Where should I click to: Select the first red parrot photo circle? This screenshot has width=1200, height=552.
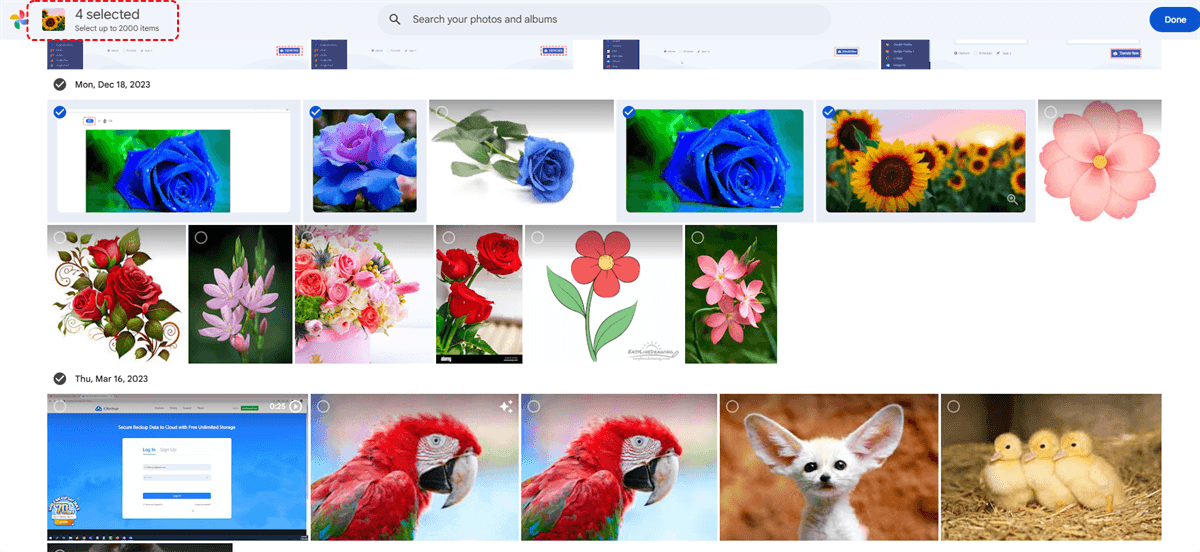323,406
